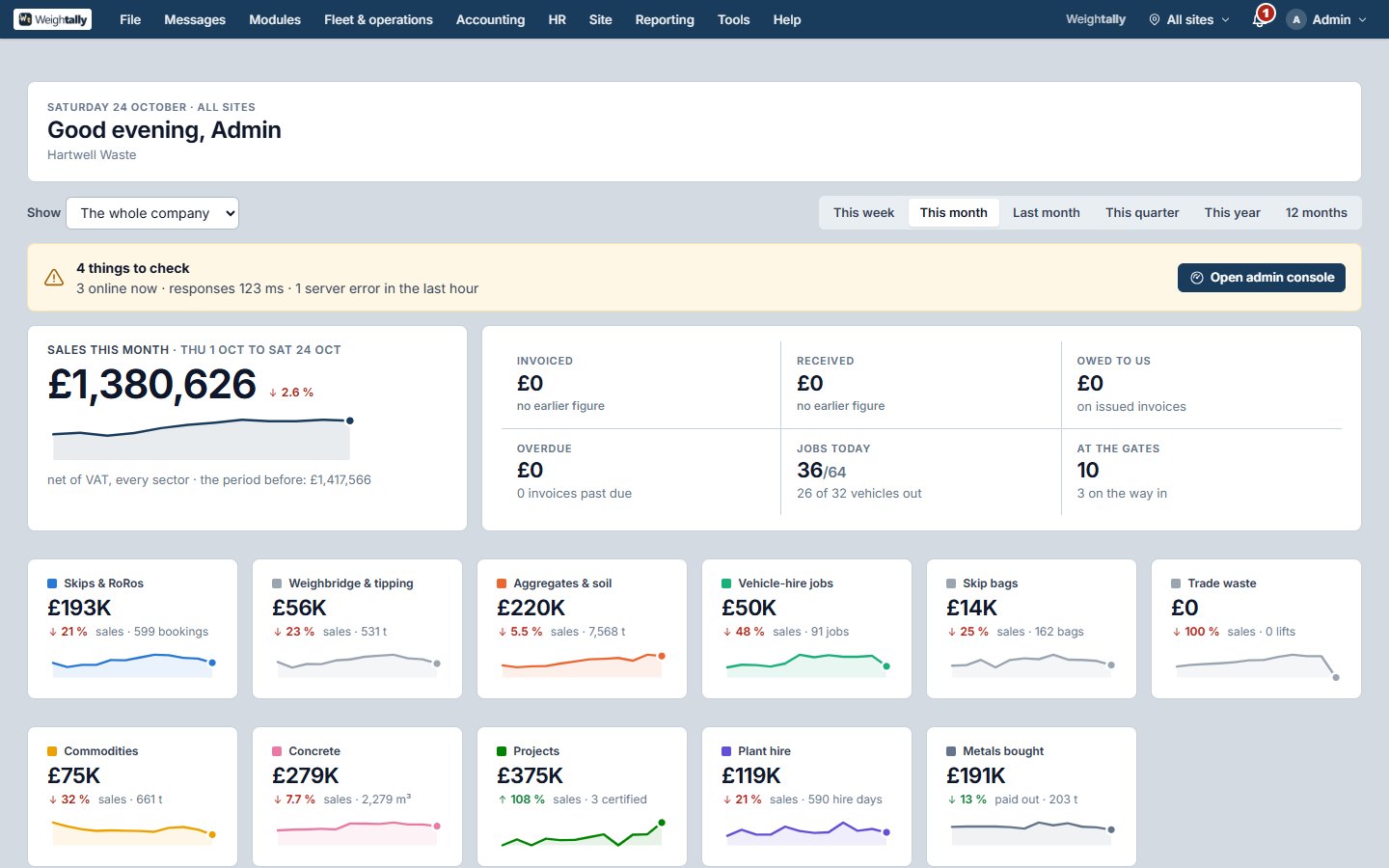Select the This week period
Viewport: 1389px width, 868px height.
863,213
